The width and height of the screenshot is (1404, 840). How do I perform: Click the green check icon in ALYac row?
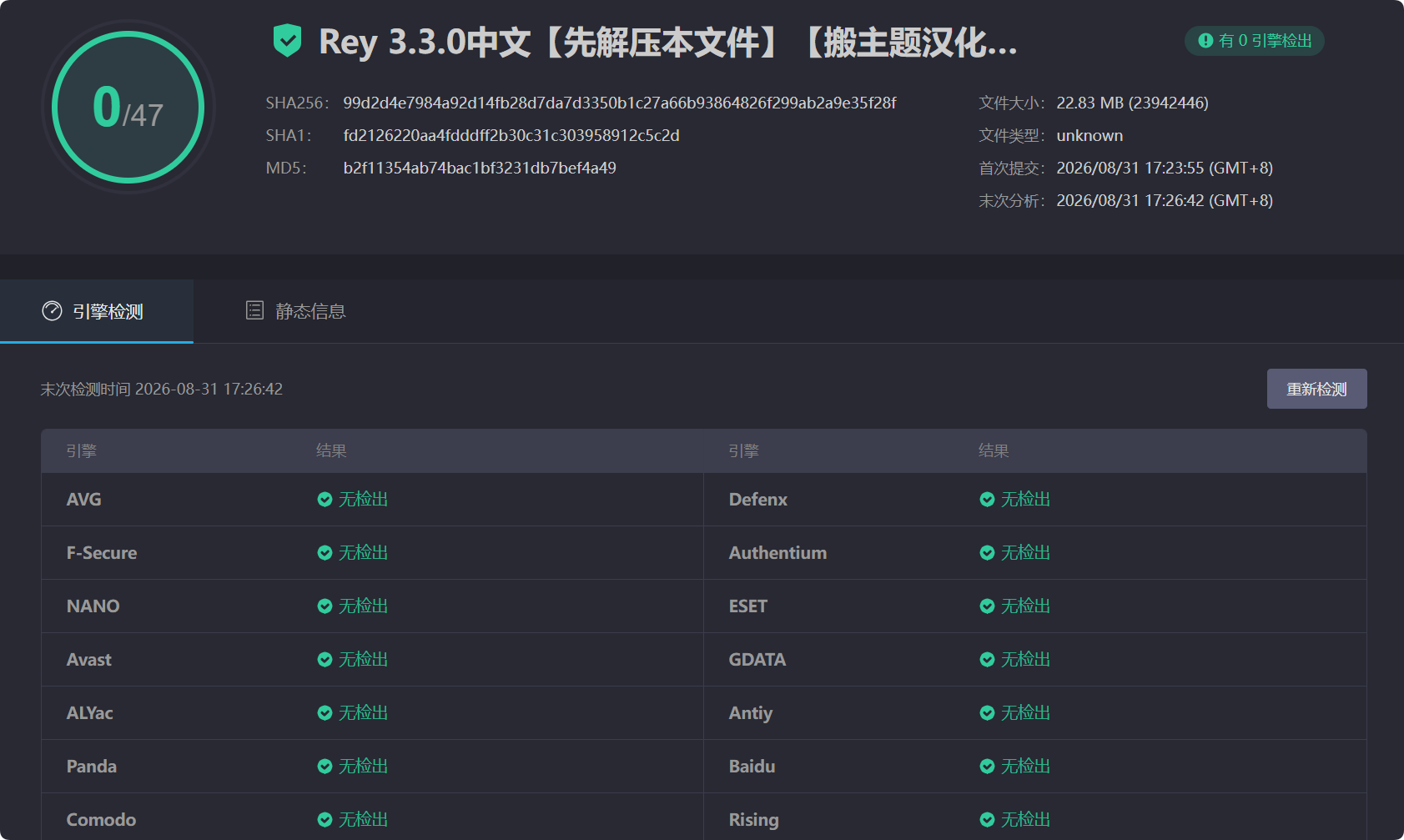coord(325,713)
